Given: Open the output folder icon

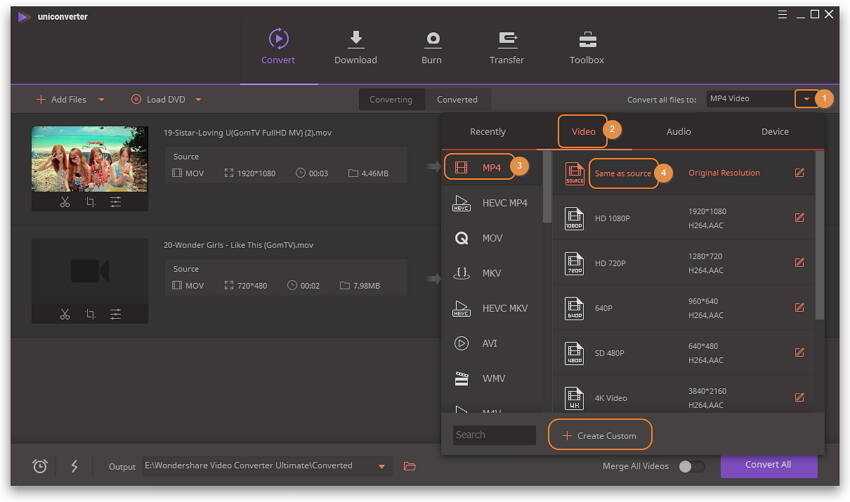Looking at the screenshot, I should coord(409,466).
